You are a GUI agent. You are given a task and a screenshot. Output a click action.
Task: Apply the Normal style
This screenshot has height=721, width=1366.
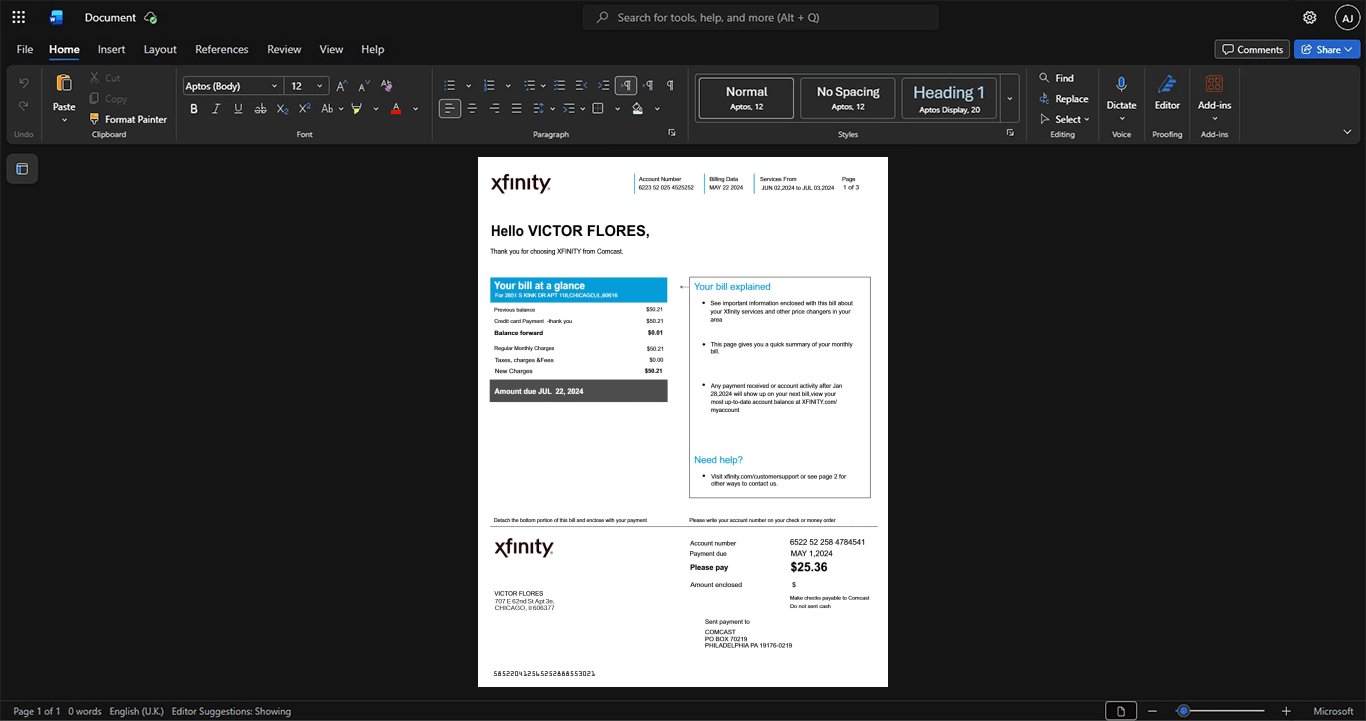point(747,98)
